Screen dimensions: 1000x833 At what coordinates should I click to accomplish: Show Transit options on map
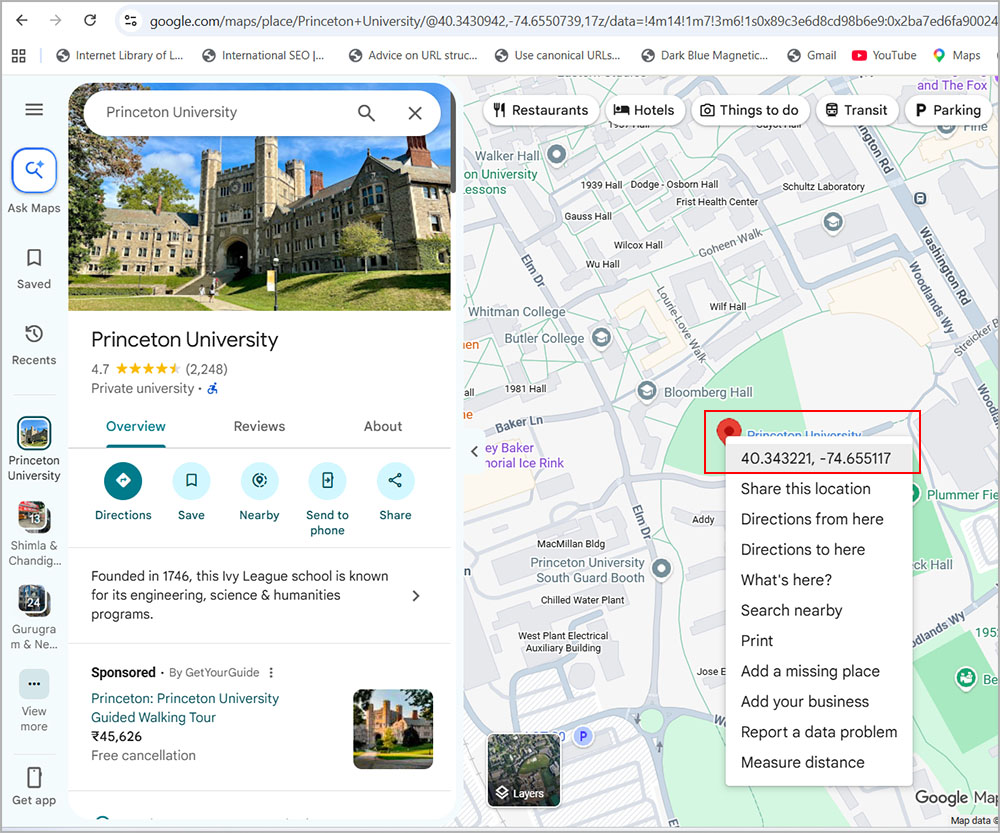(x=857, y=110)
